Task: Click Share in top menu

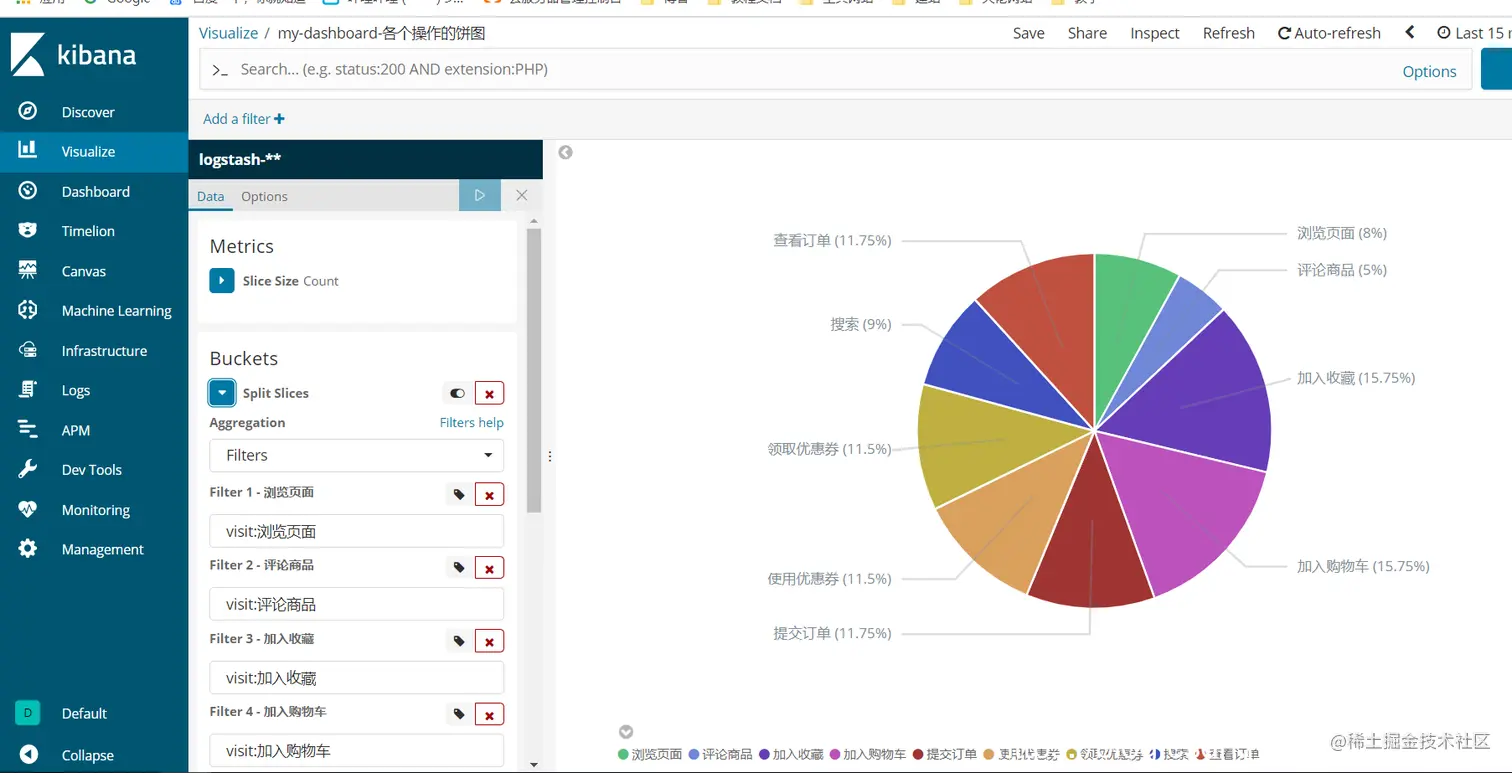Action: point(1087,33)
